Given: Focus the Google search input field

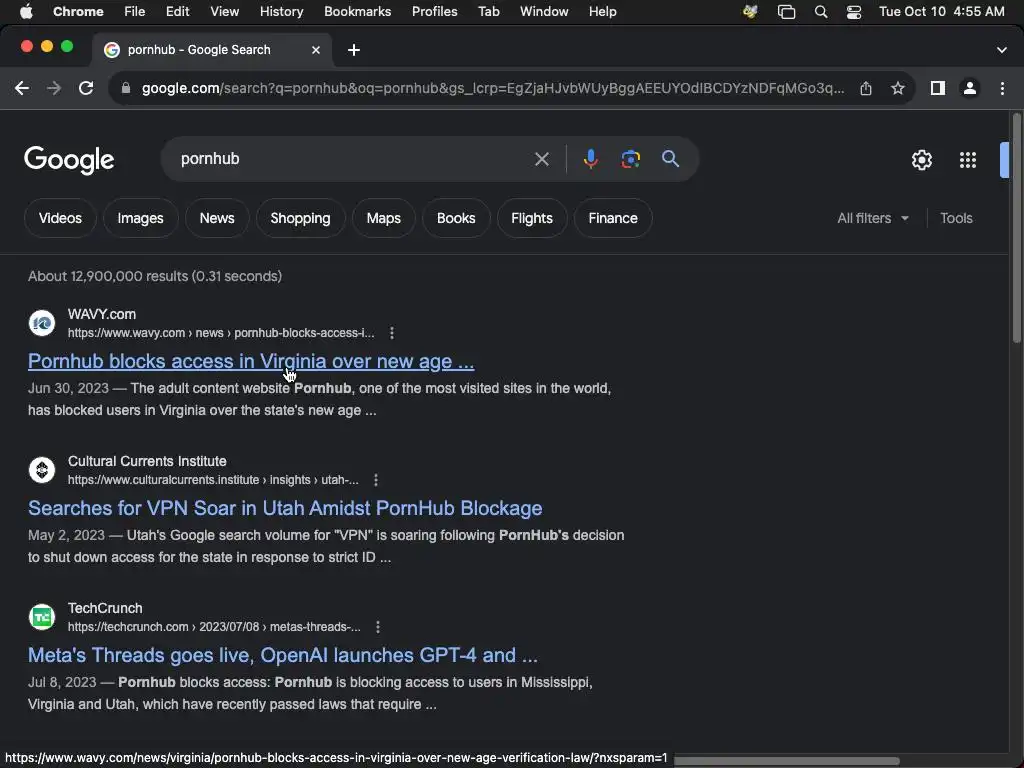Looking at the screenshot, I should tap(353, 159).
